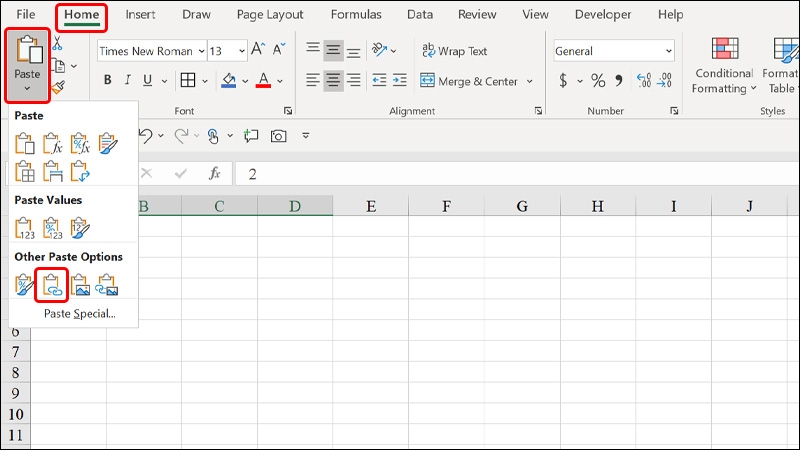Toggle Bold formatting
Image resolution: width=800 pixels, height=450 pixels.
tap(108, 80)
